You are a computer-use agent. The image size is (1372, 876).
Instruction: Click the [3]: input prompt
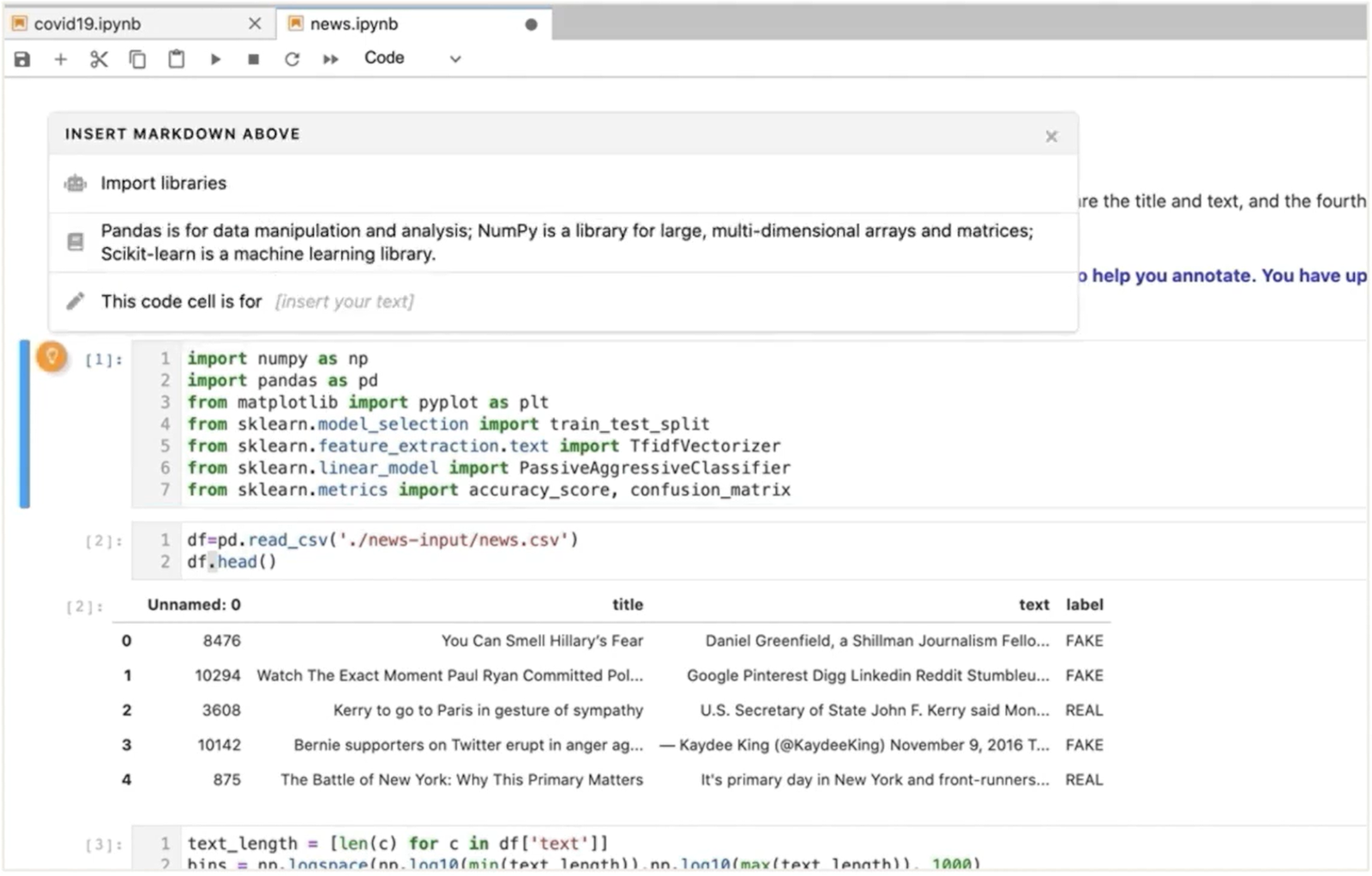[103, 845]
